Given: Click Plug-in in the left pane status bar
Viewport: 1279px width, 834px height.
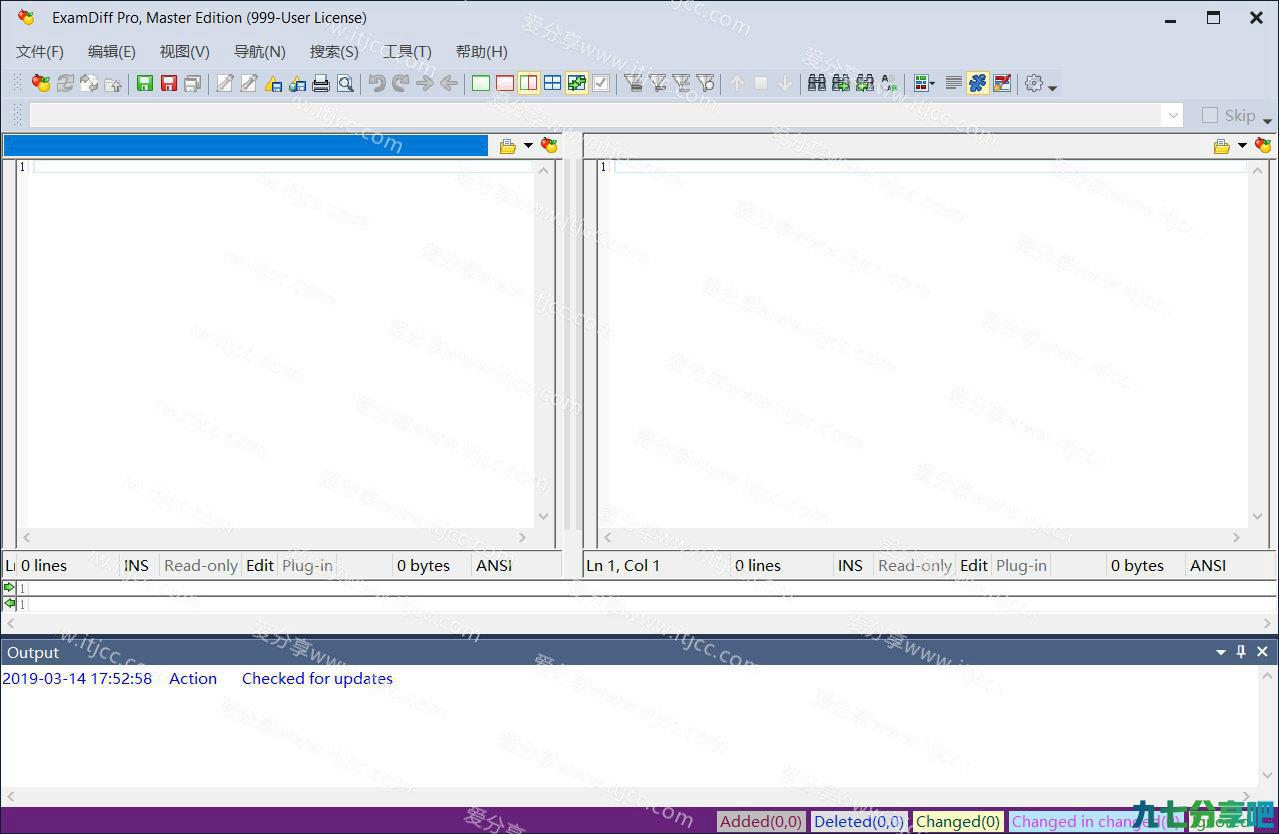Looking at the screenshot, I should pyautogui.click(x=308, y=565).
